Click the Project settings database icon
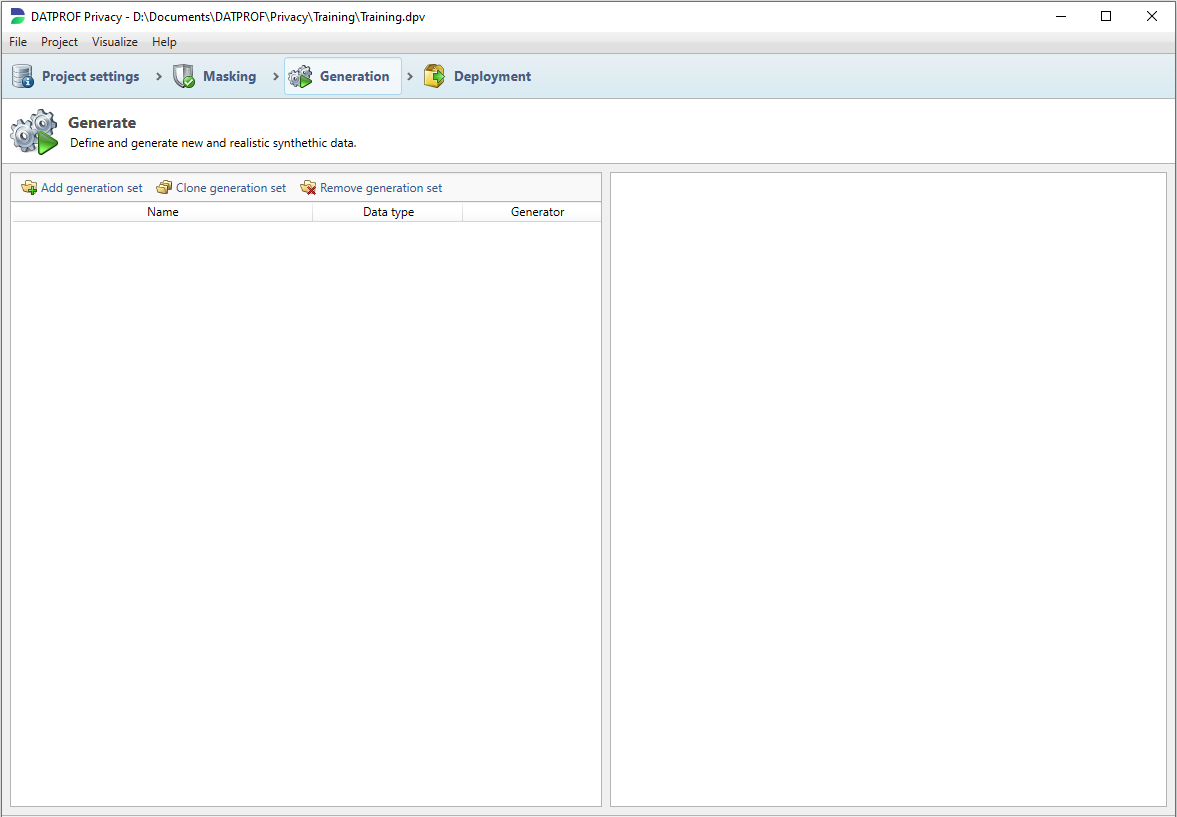Viewport: 1177px width, 817px height. coord(23,76)
